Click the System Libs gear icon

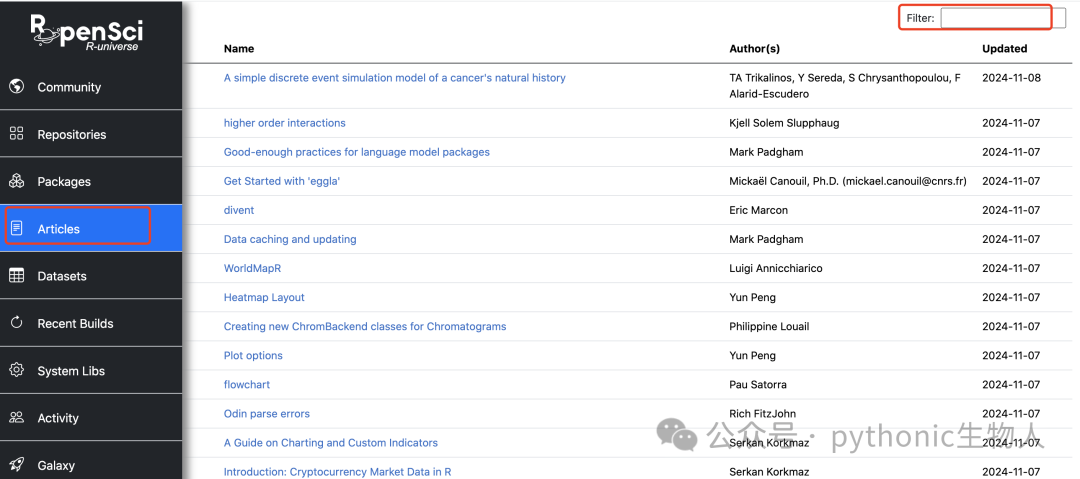tap(17, 370)
